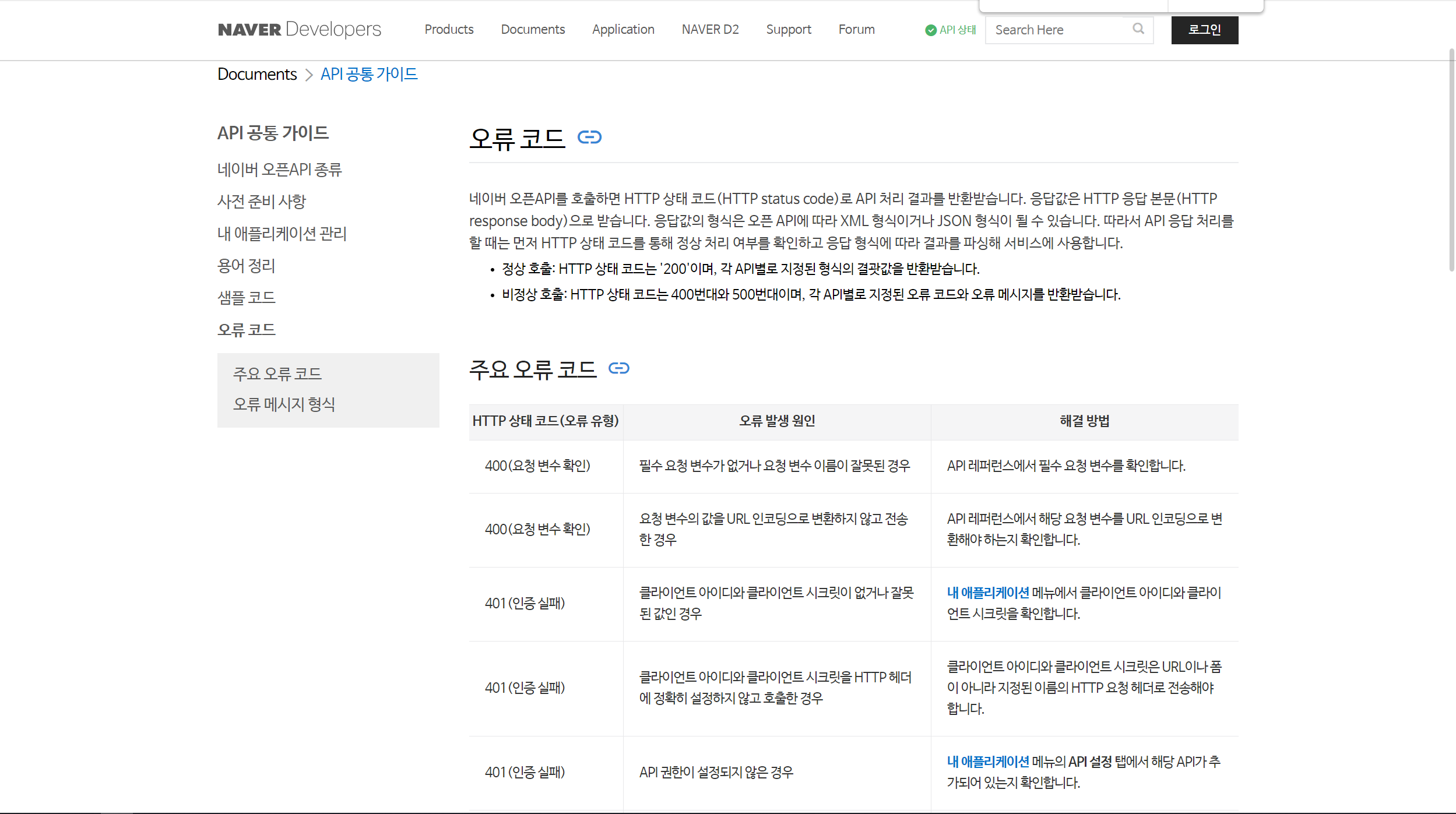Click the API 공통 가이드 breadcrumb link

[x=369, y=75]
